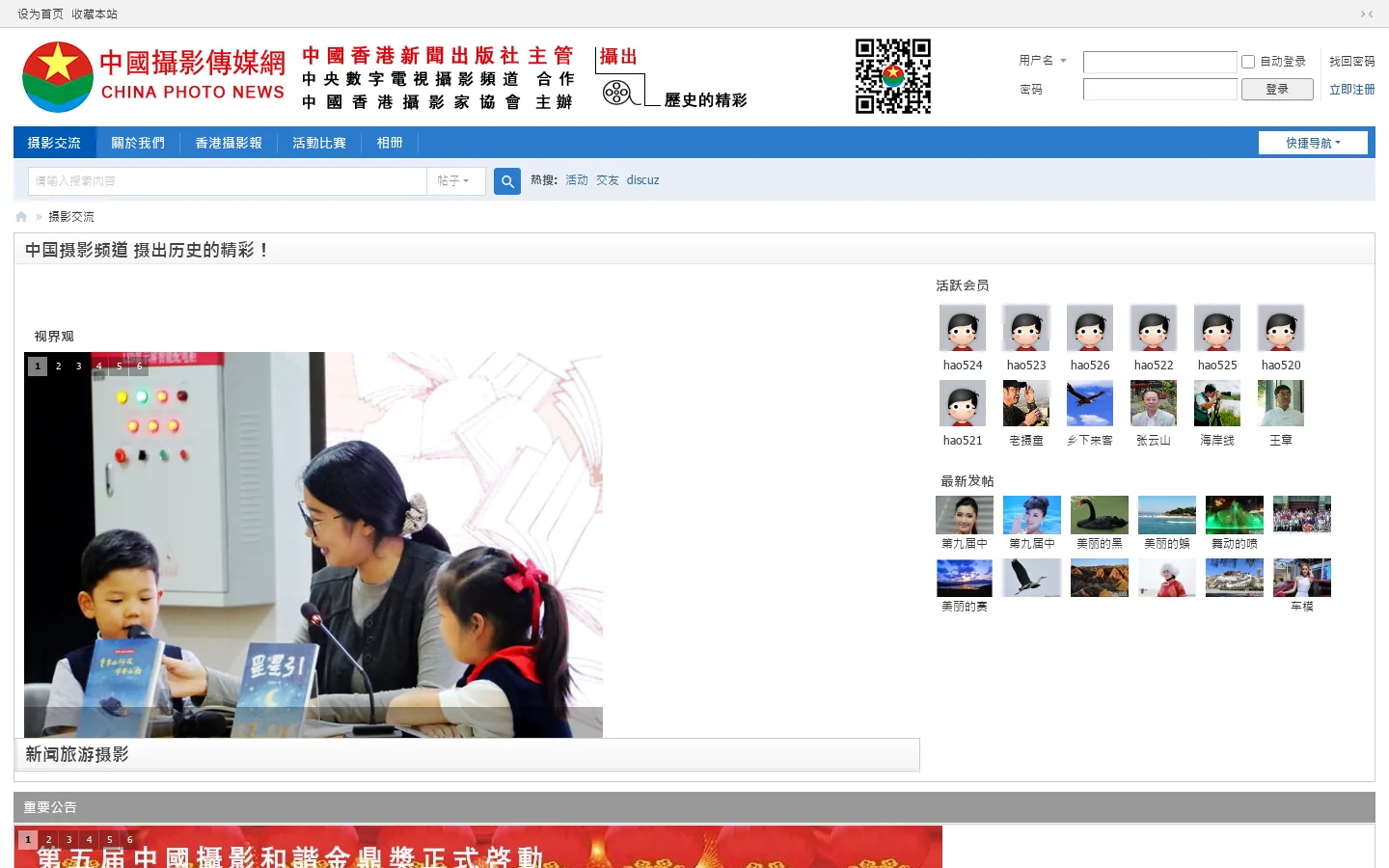Open the 帖子 search type dropdown
This screenshot has height=868, width=1389.
coord(455,181)
